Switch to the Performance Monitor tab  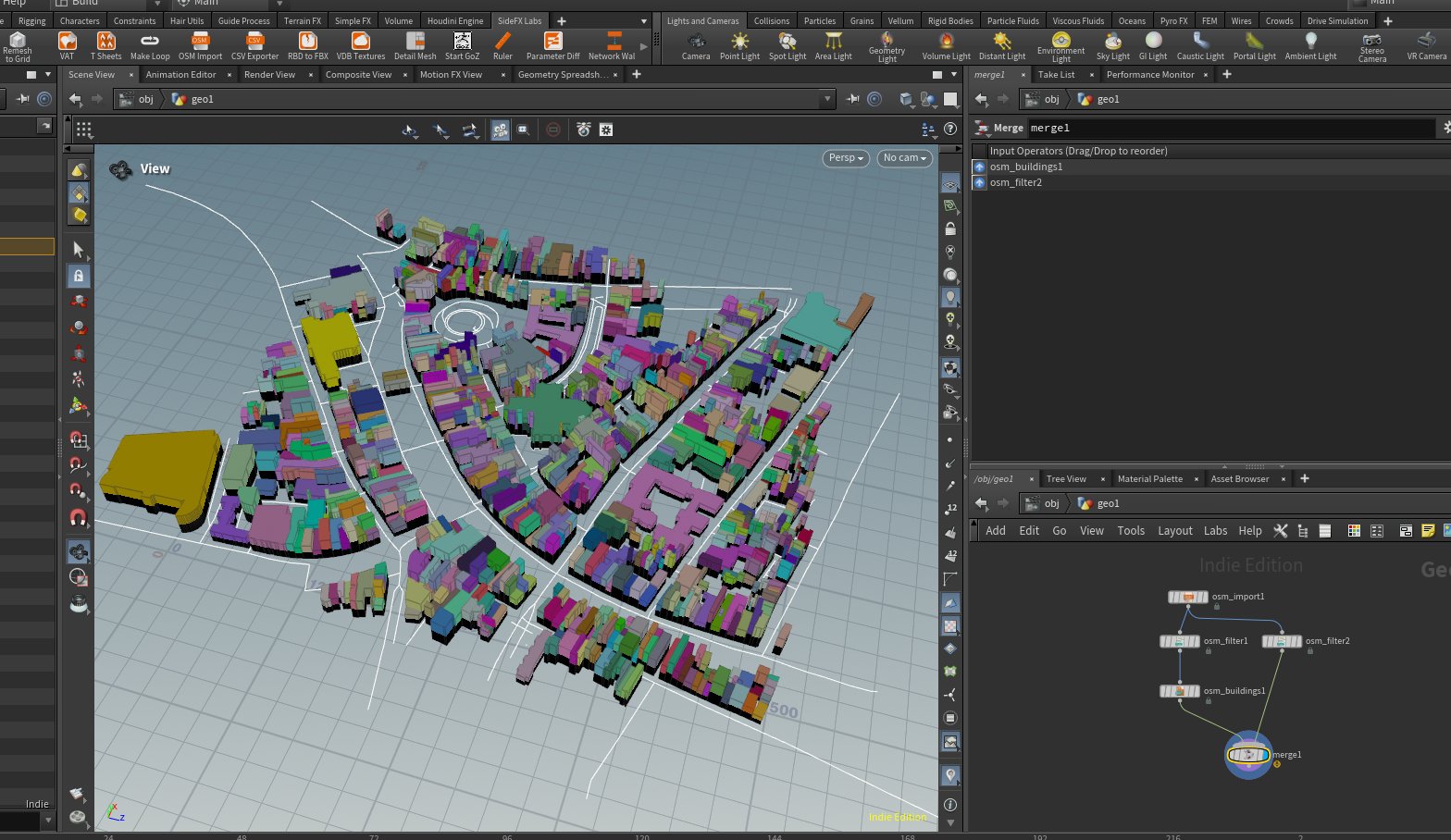pyautogui.click(x=1150, y=75)
